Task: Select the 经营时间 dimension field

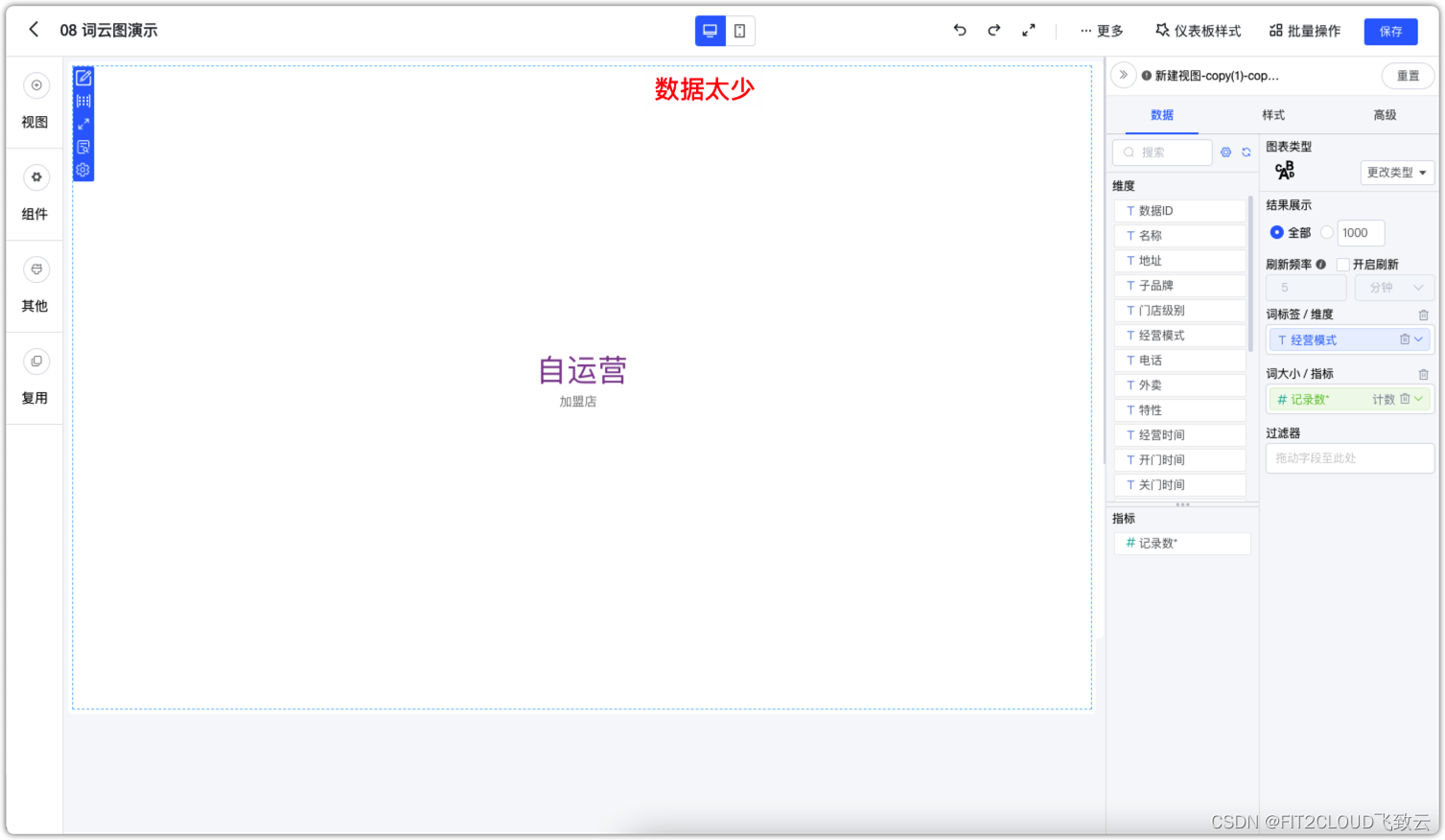Action: (1180, 435)
